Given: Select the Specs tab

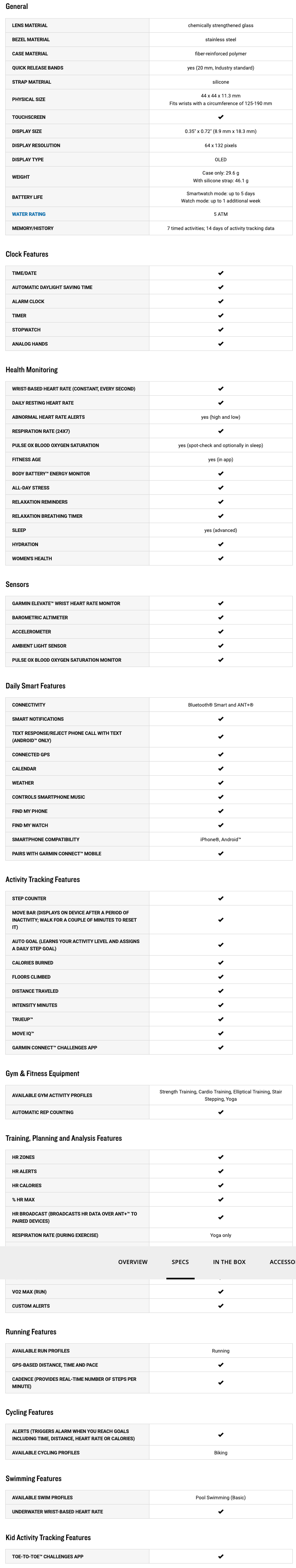Looking at the screenshot, I should pos(180,1262).
